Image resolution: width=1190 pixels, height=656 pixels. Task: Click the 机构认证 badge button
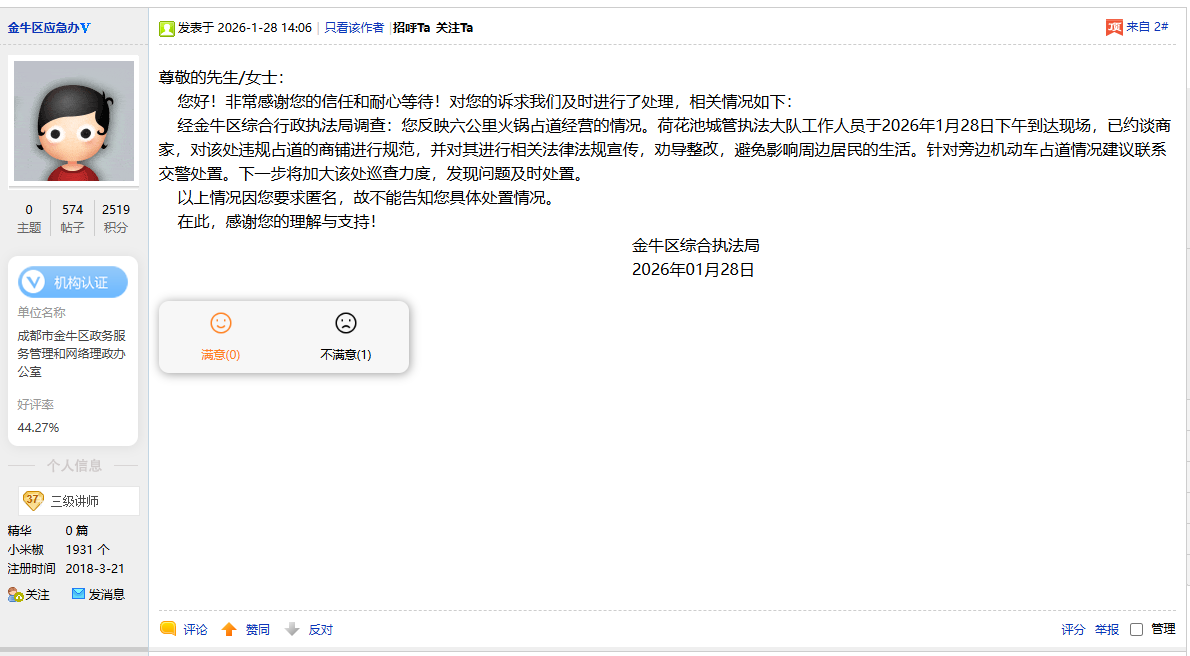73,282
